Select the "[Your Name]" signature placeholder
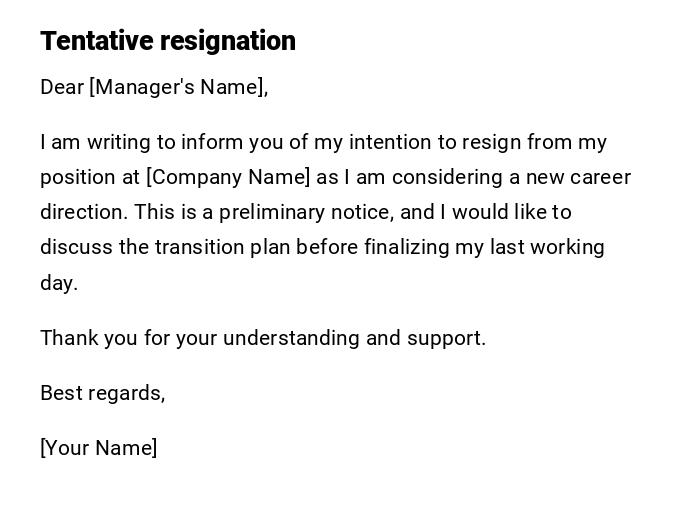 pyautogui.click(x=98, y=448)
